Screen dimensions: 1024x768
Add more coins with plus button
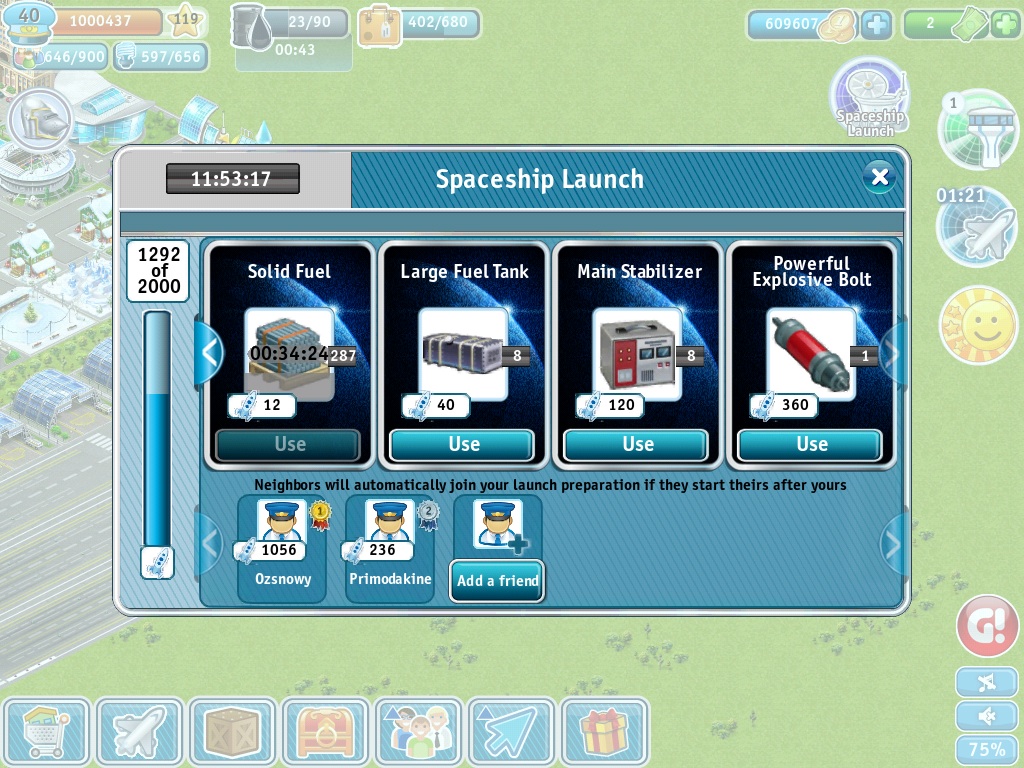tap(876, 24)
